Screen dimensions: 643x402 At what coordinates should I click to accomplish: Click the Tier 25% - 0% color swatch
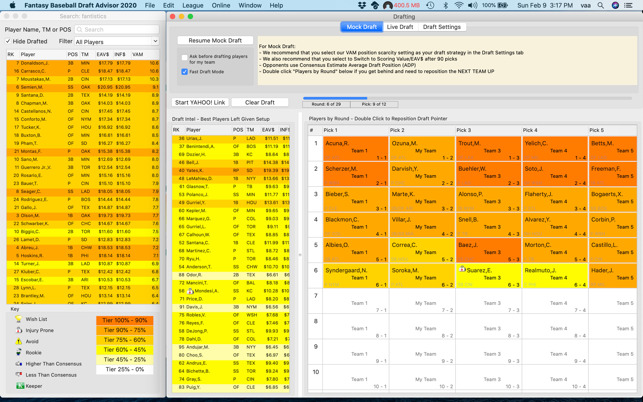125,370
